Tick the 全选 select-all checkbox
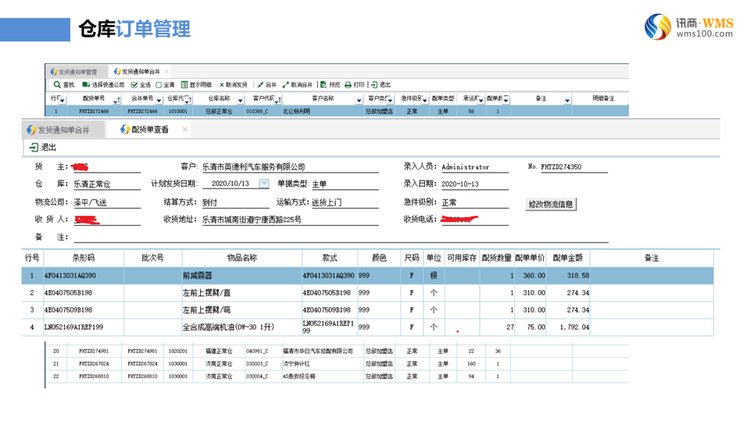The width and height of the screenshot is (750, 422). tap(134, 85)
